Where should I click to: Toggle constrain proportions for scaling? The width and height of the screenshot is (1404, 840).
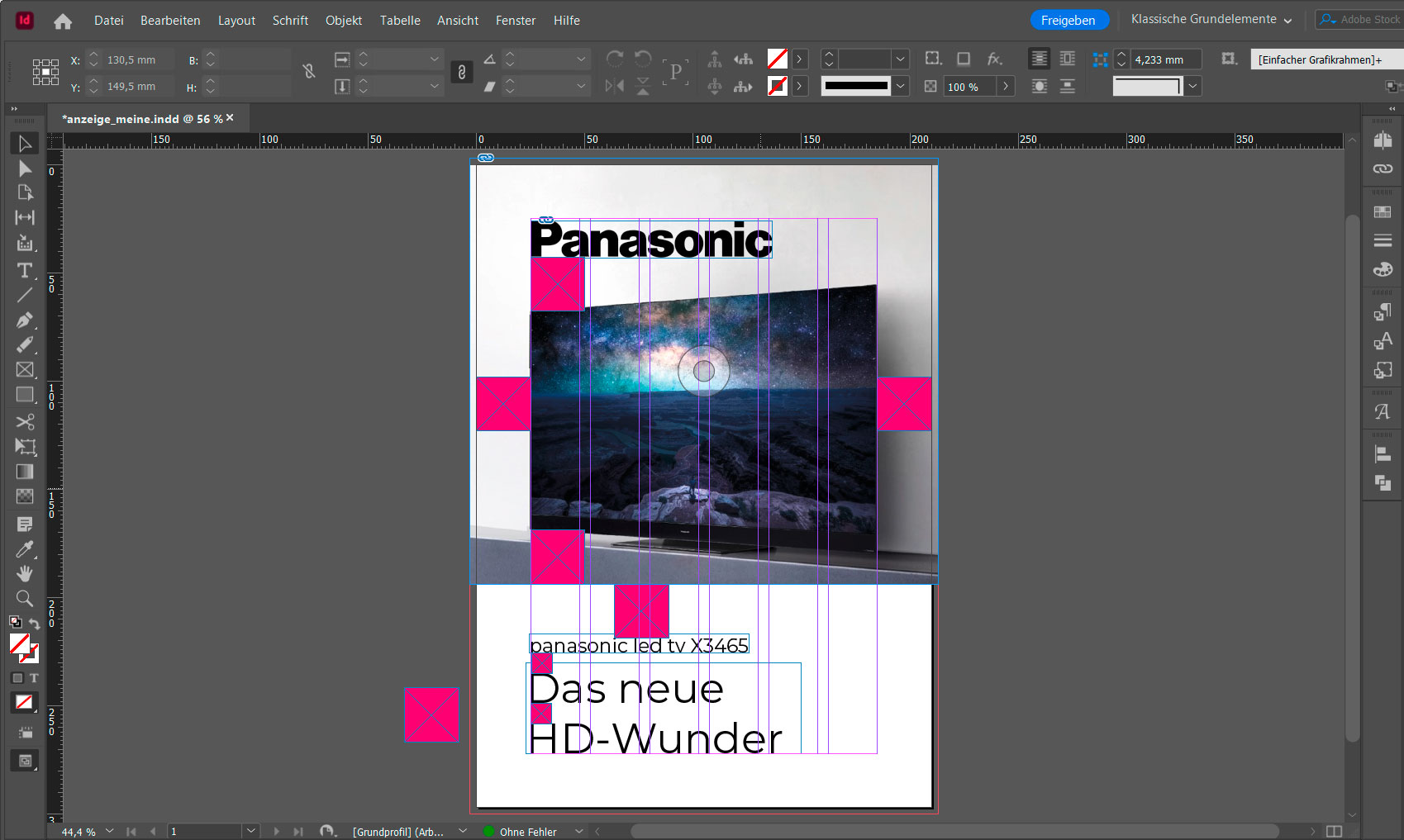pyautogui.click(x=462, y=72)
